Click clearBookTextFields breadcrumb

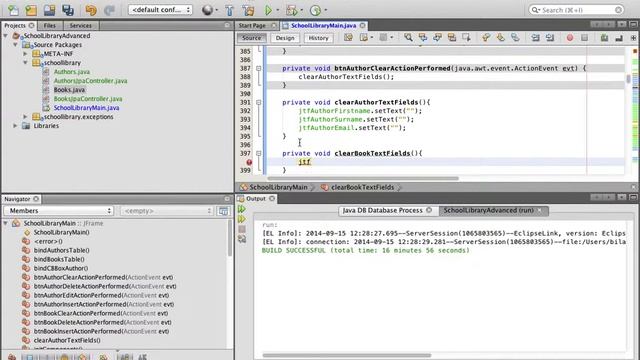click(362, 187)
